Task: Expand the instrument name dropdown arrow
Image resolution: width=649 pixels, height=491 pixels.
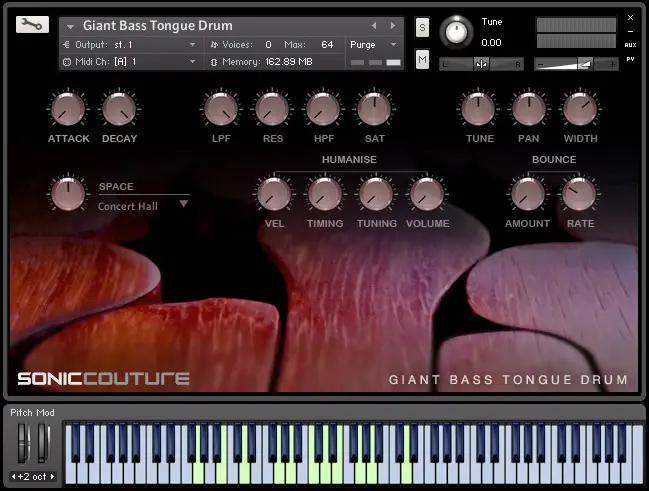Action: 70,26
